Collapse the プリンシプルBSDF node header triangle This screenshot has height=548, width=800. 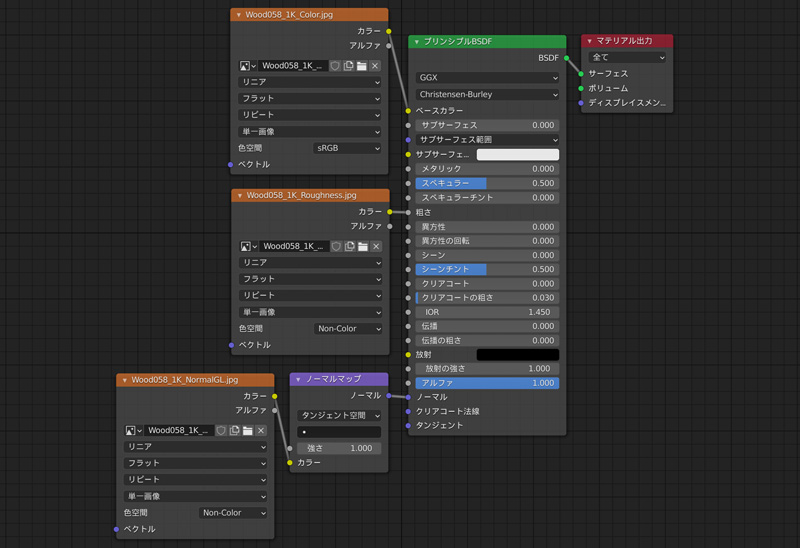[x=416, y=41]
